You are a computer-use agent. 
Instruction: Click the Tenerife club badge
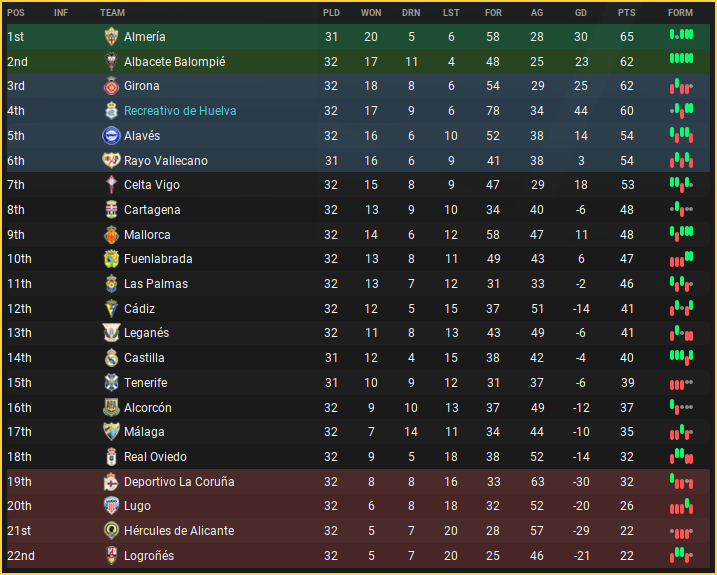[x=111, y=383]
